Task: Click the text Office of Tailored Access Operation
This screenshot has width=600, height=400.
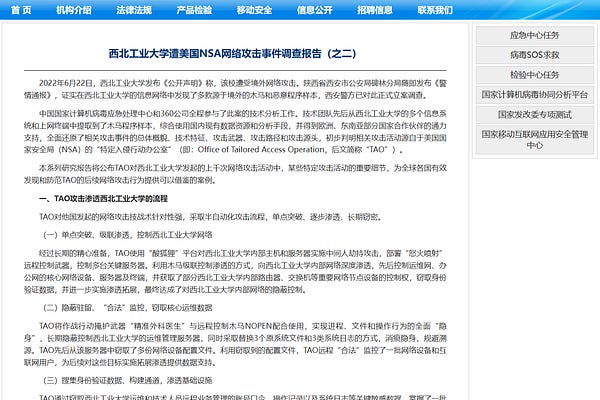Action: coord(261,150)
